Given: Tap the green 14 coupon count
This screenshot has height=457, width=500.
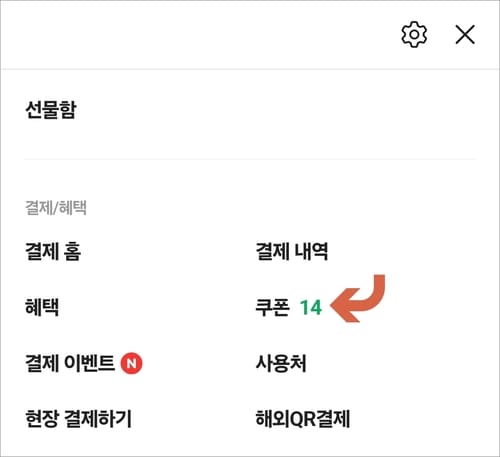Looking at the screenshot, I should [x=311, y=307].
